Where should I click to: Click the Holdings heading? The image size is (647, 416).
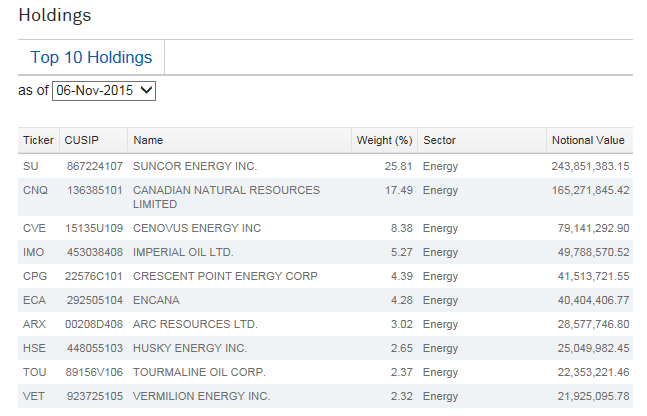[55, 16]
